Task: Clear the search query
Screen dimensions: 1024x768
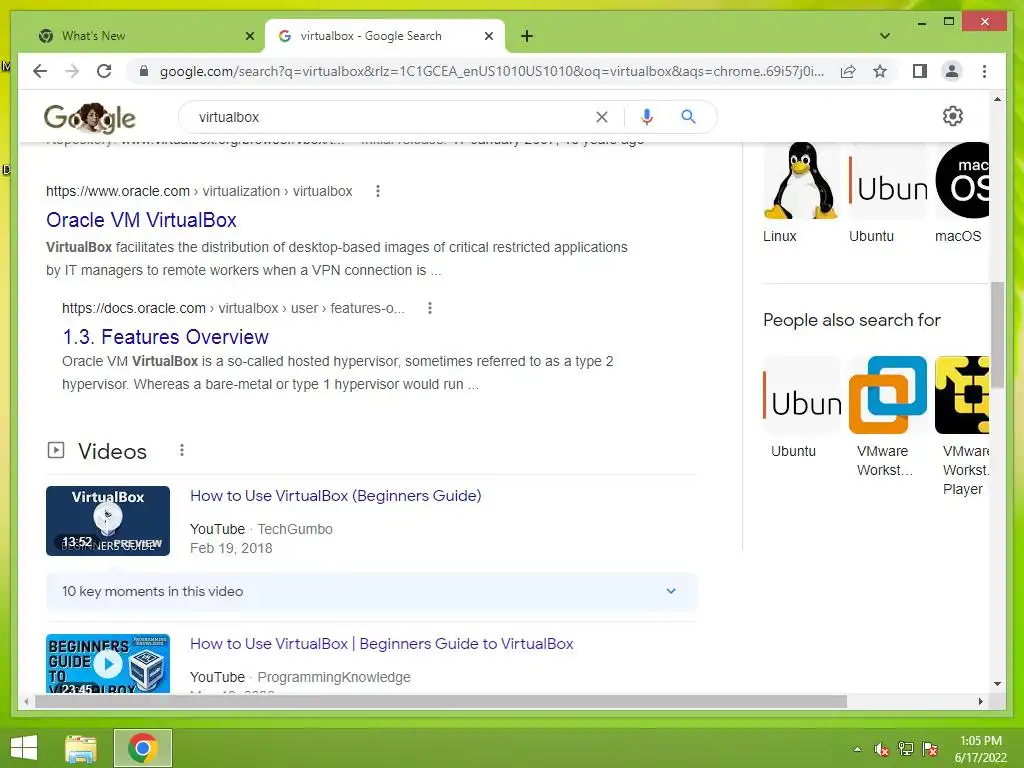Action: 601,117
